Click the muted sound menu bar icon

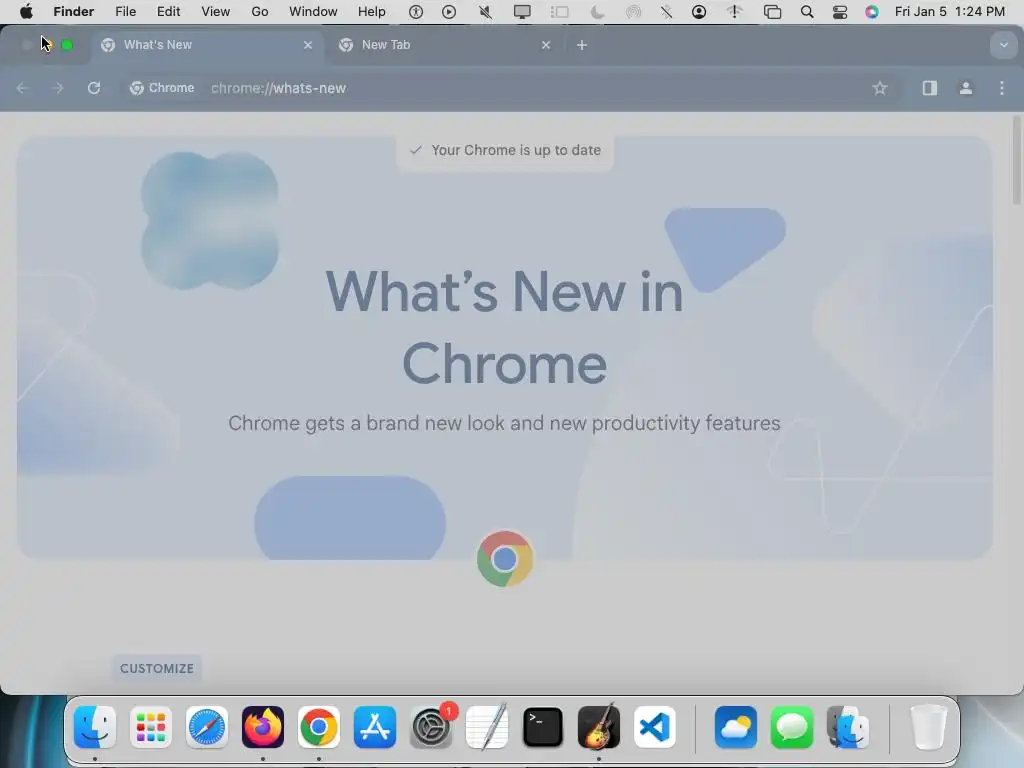485,12
